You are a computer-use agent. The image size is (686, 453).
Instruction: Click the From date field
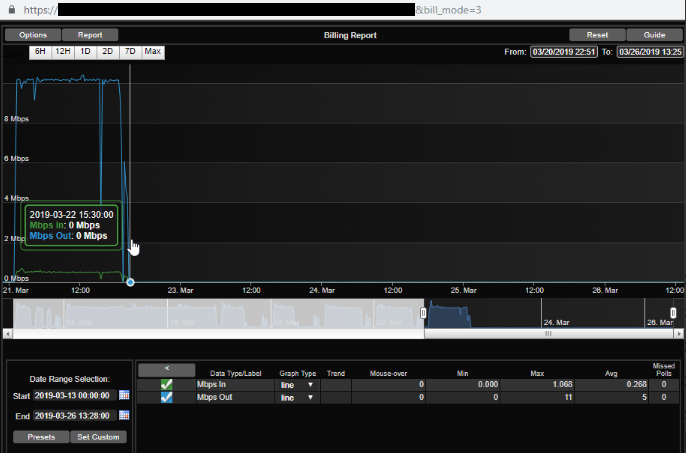tap(564, 52)
